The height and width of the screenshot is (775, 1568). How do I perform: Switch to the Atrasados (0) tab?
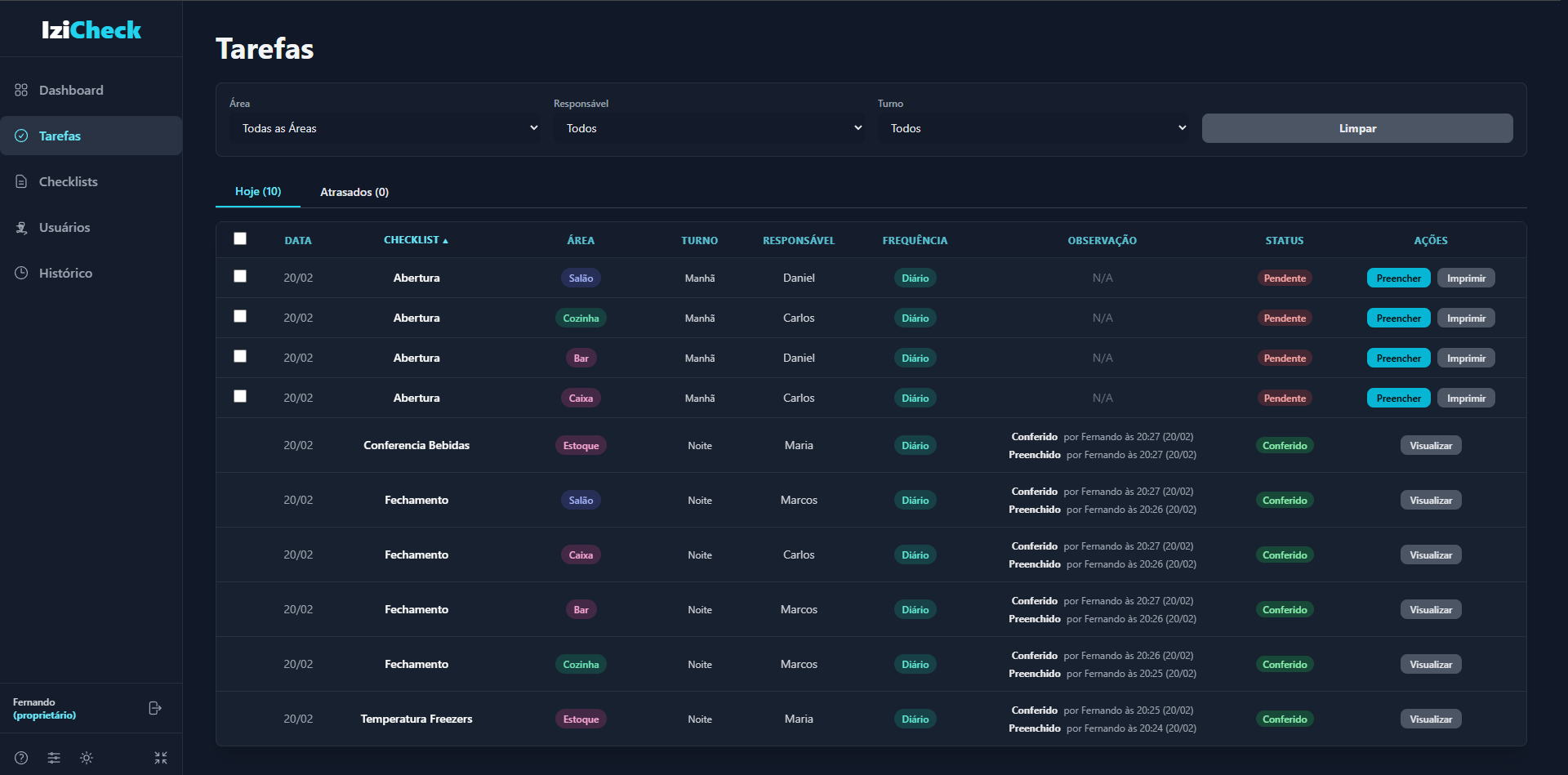(354, 192)
